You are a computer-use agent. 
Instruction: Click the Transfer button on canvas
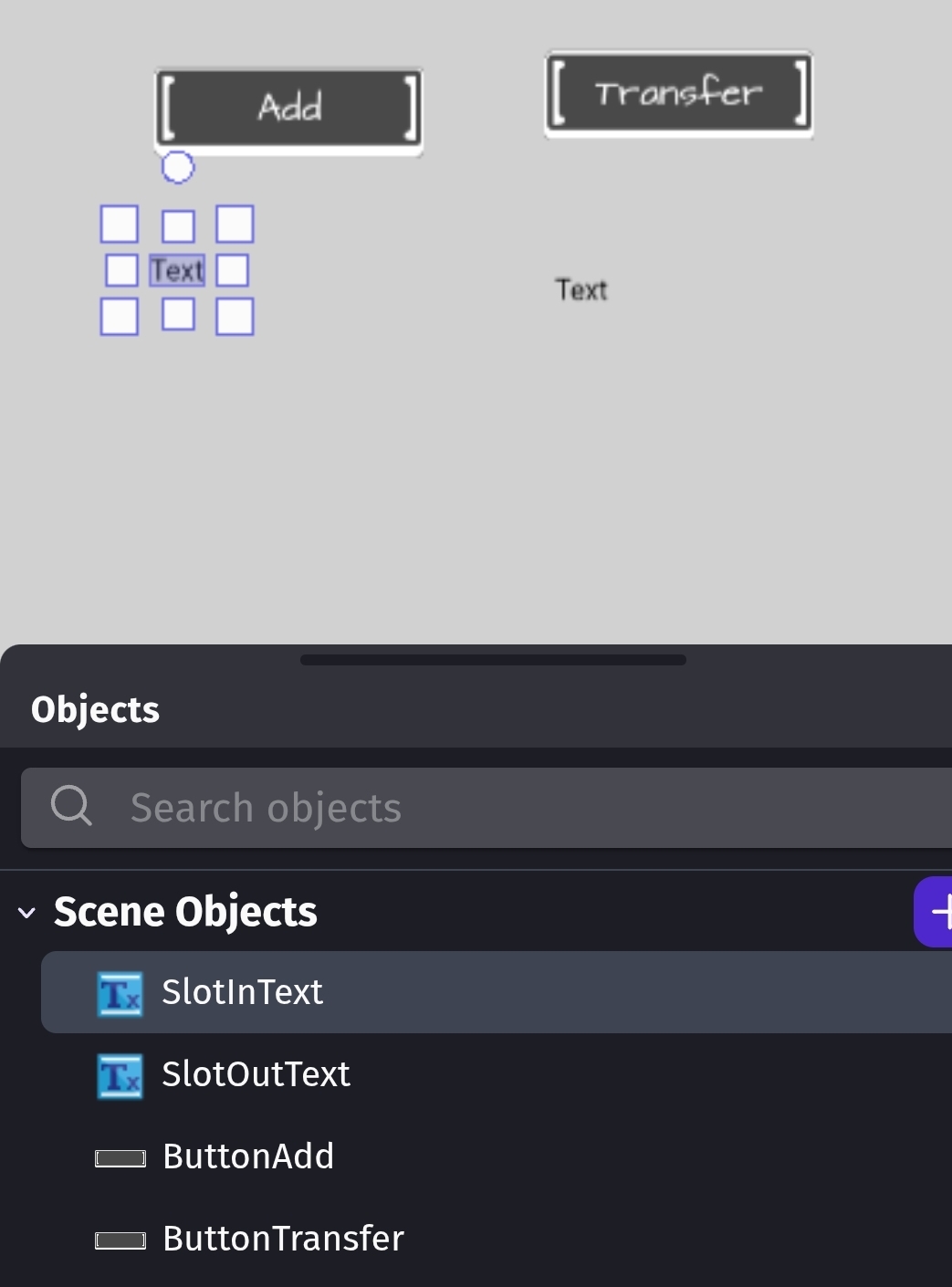point(678,93)
